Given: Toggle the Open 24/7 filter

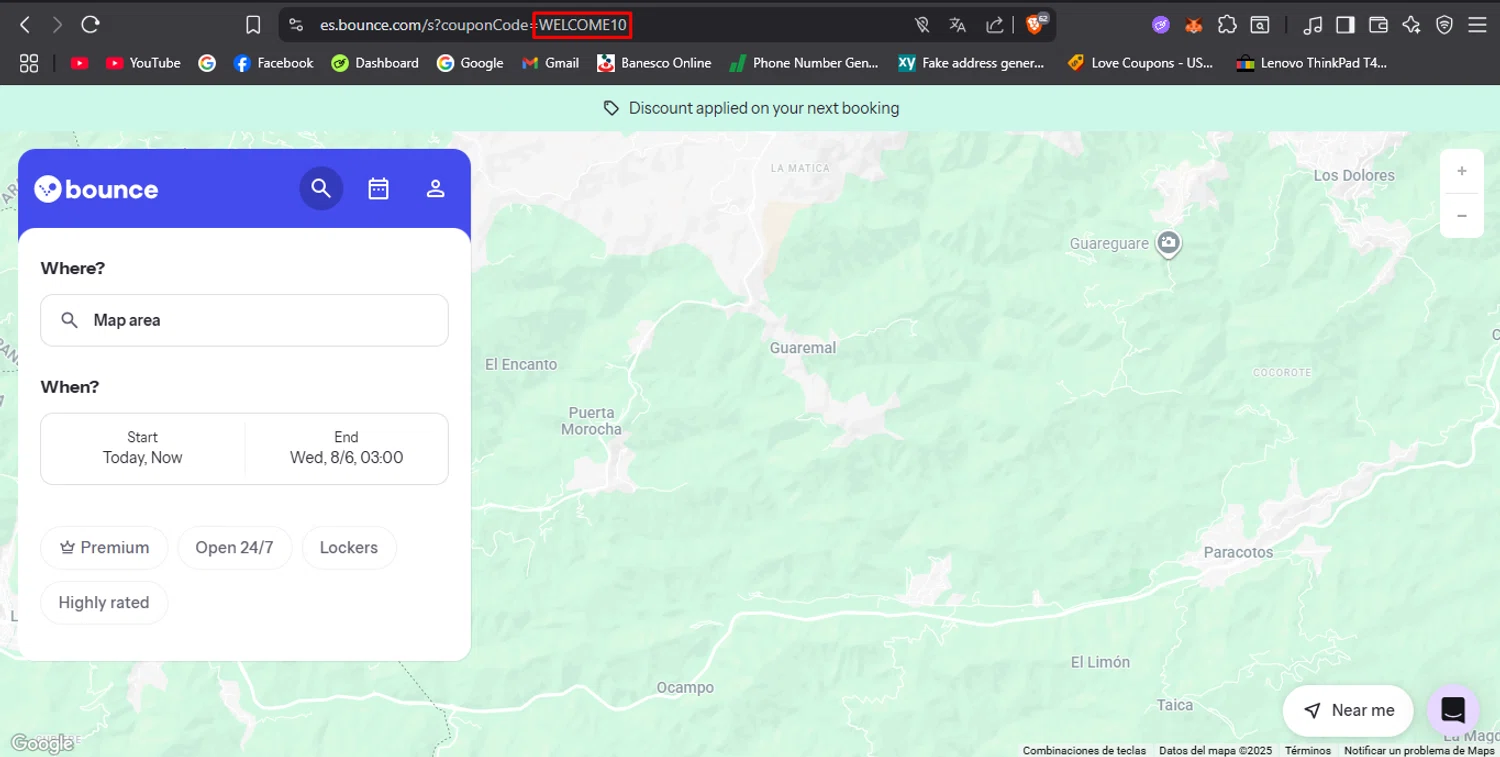Looking at the screenshot, I should [x=234, y=548].
